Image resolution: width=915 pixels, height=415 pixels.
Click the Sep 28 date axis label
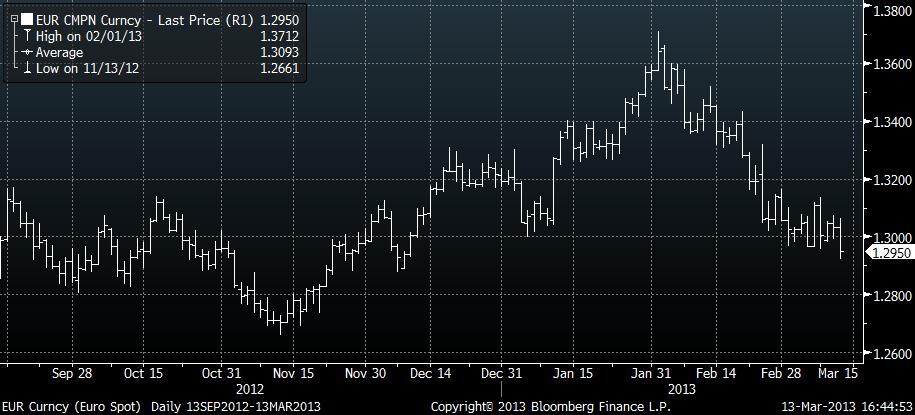(71, 373)
